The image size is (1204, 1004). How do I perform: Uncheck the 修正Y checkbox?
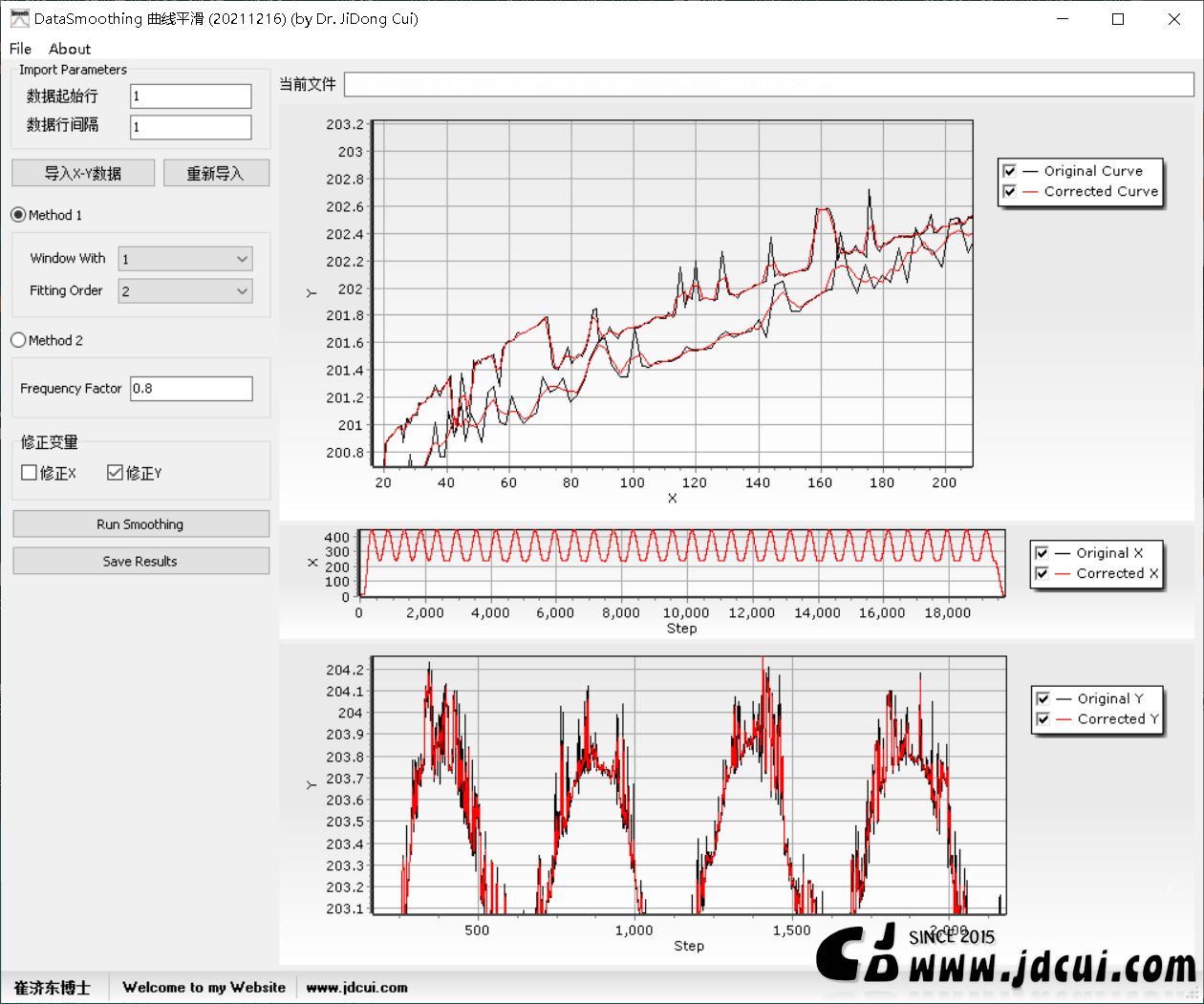(x=115, y=473)
